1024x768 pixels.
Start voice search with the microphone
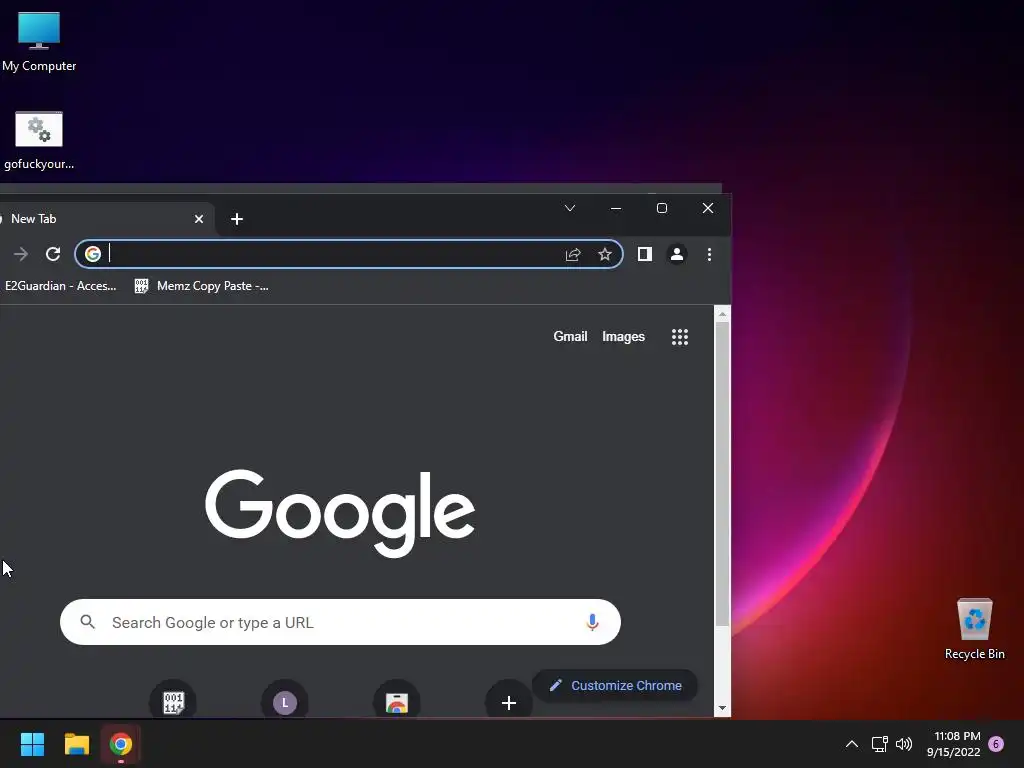pos(592,622)
